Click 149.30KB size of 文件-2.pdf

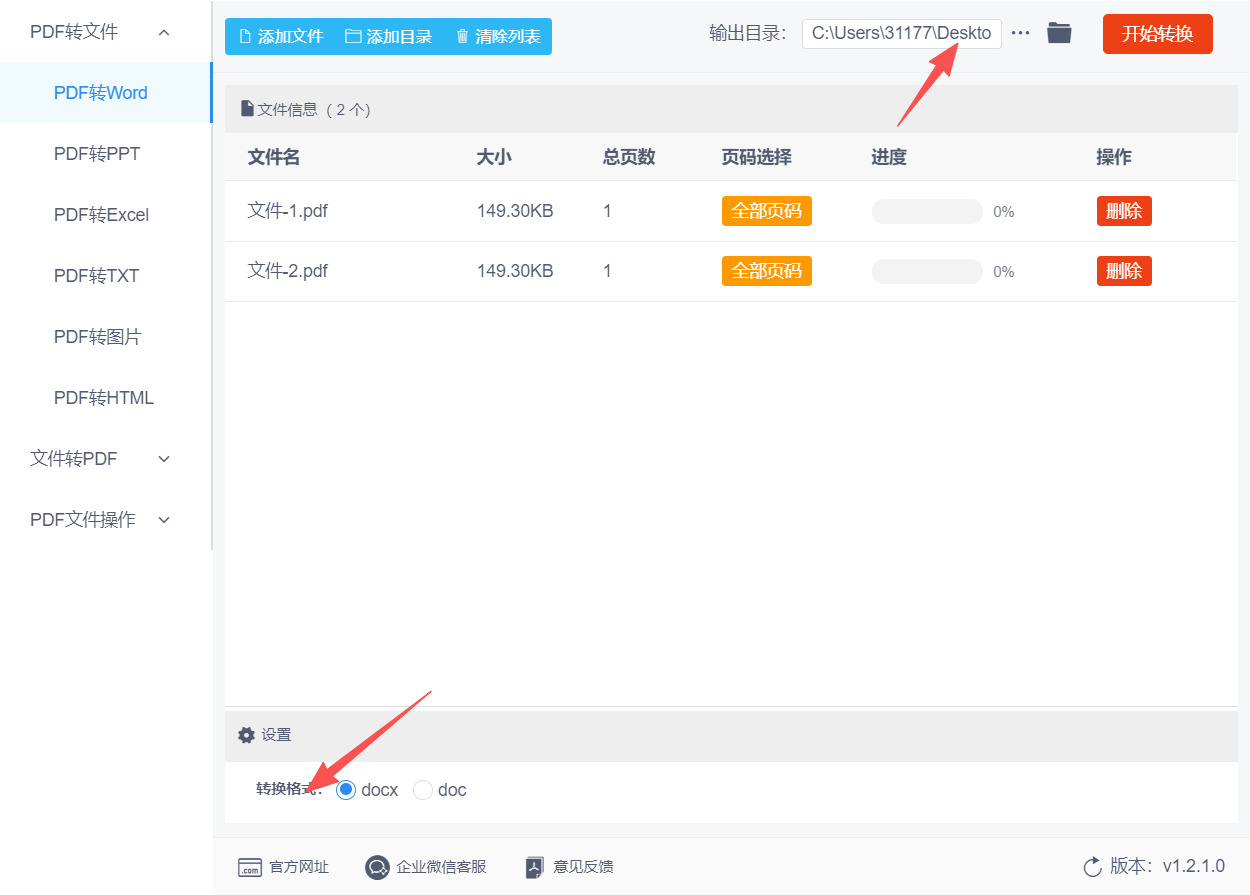coord(515,271)
